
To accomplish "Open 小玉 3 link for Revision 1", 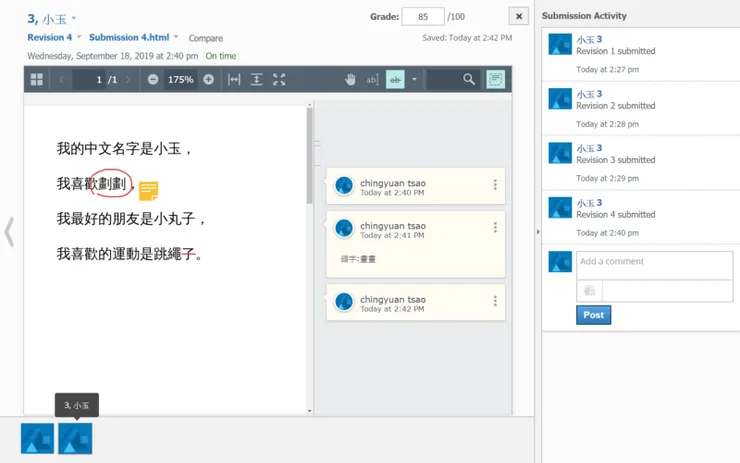I will (x=589, y=39).
